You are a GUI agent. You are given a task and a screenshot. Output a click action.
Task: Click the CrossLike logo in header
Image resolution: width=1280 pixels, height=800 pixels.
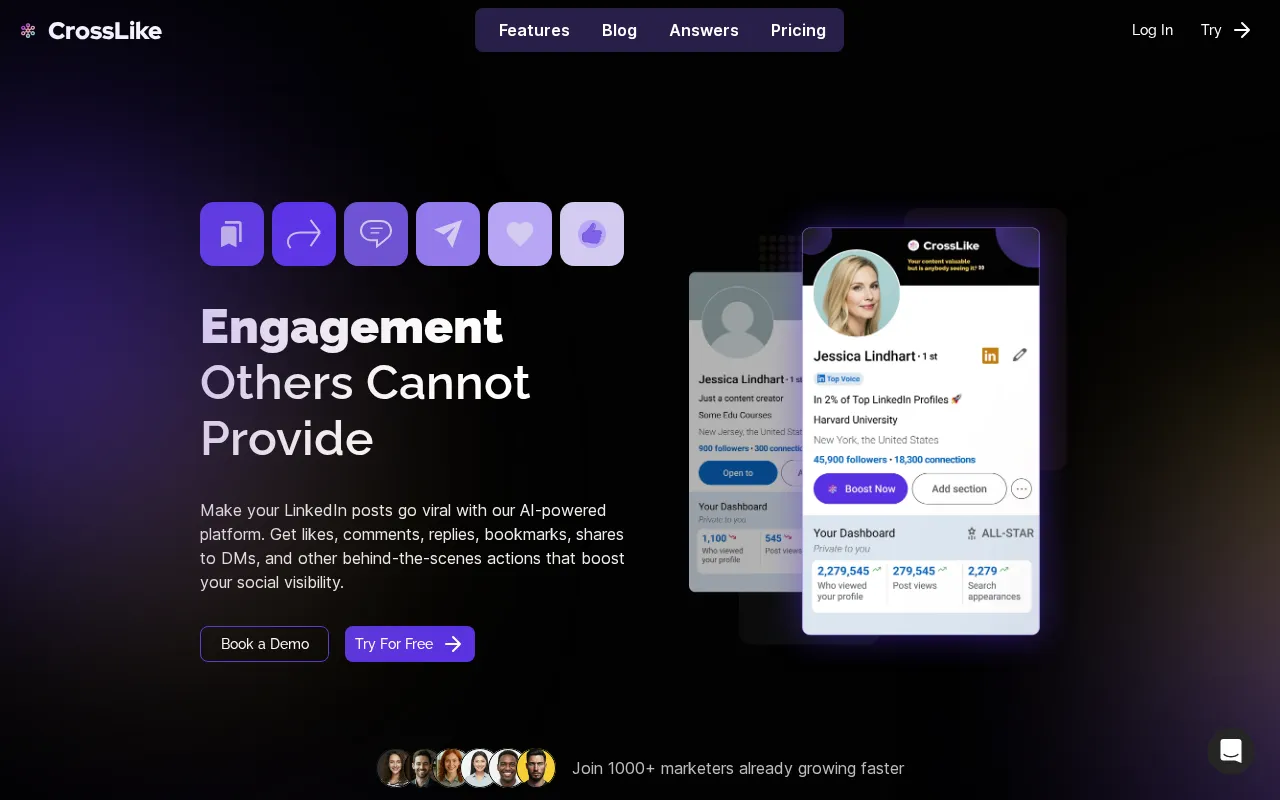coord(91,30)
